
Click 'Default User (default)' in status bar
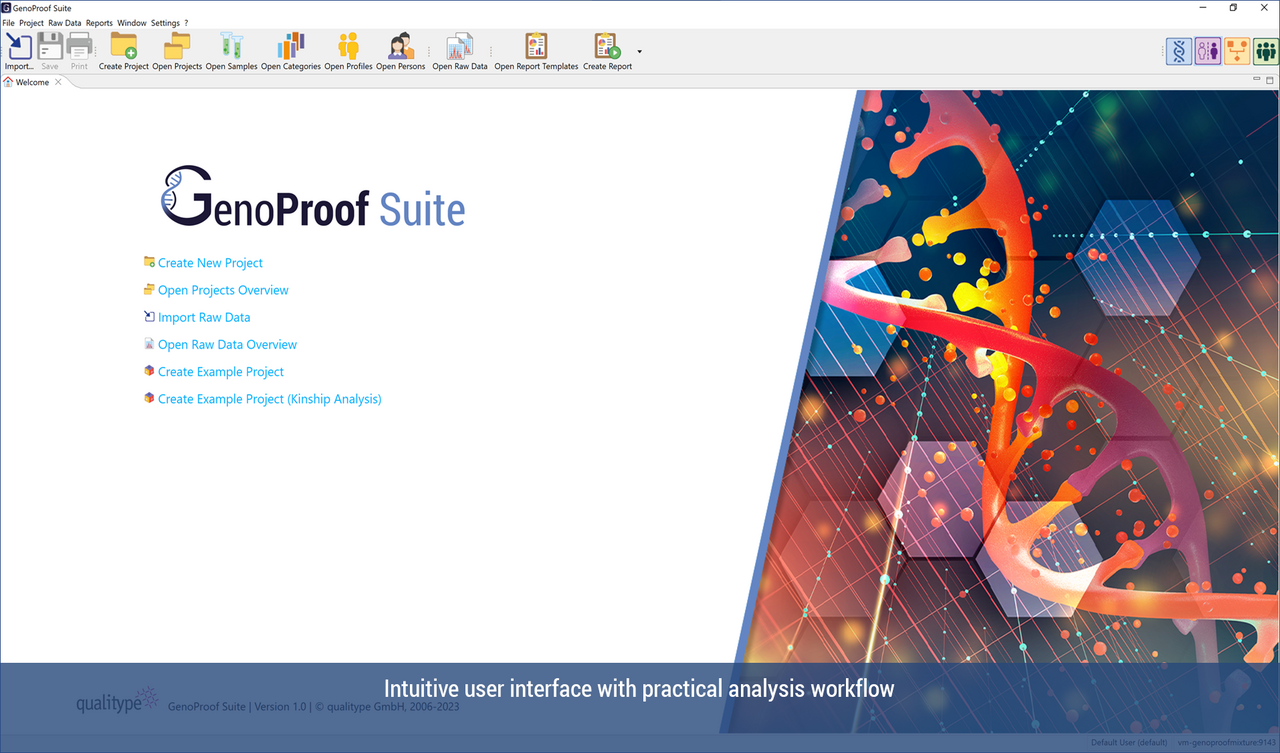click(x=1129, y=743)
